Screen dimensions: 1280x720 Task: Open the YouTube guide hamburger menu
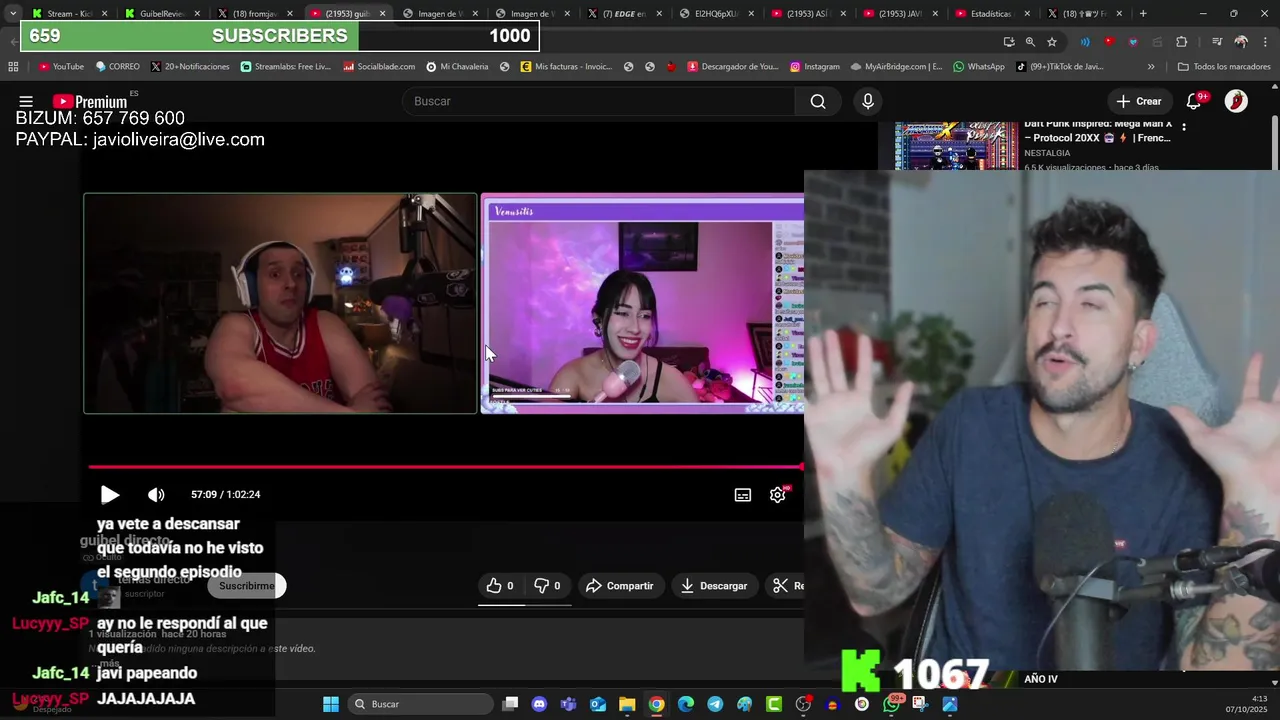26,101
